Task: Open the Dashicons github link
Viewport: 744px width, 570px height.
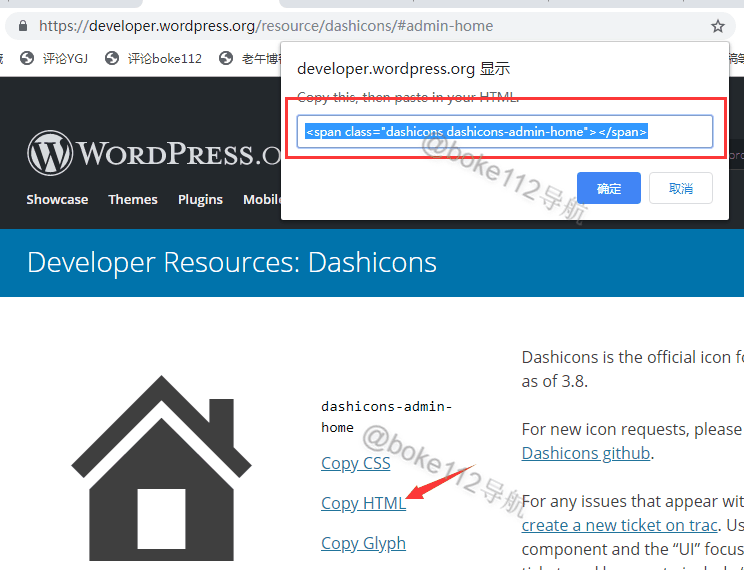Action: coord(586,453)
